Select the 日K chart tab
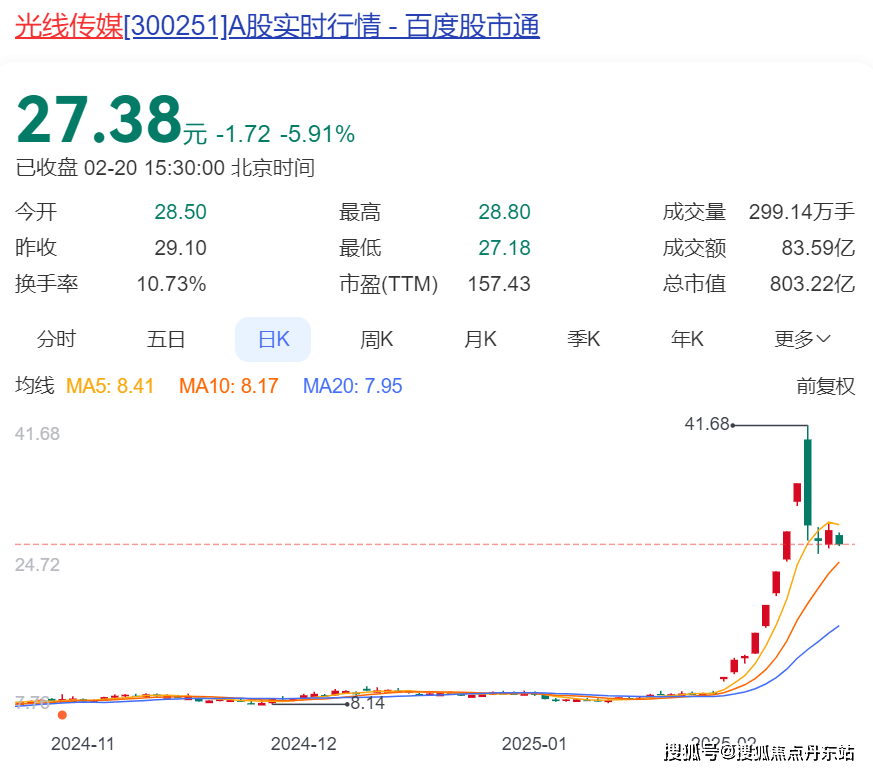Screen dimensions: 873x771 (273, 339)
